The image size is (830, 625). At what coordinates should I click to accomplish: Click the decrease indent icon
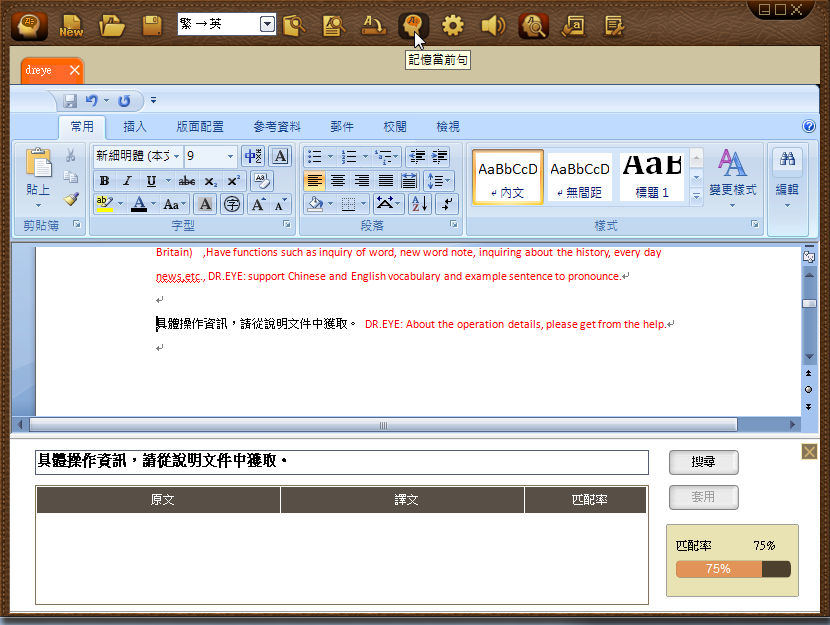(417, 156)
